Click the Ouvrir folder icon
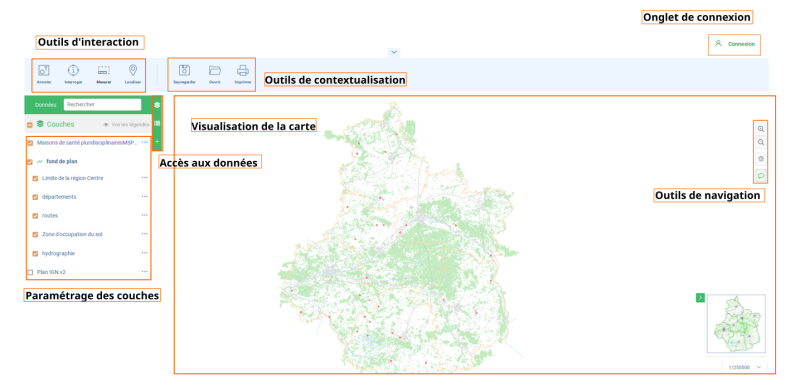The height and width of the screenshot is (386, 800). (x=215, y=70)
